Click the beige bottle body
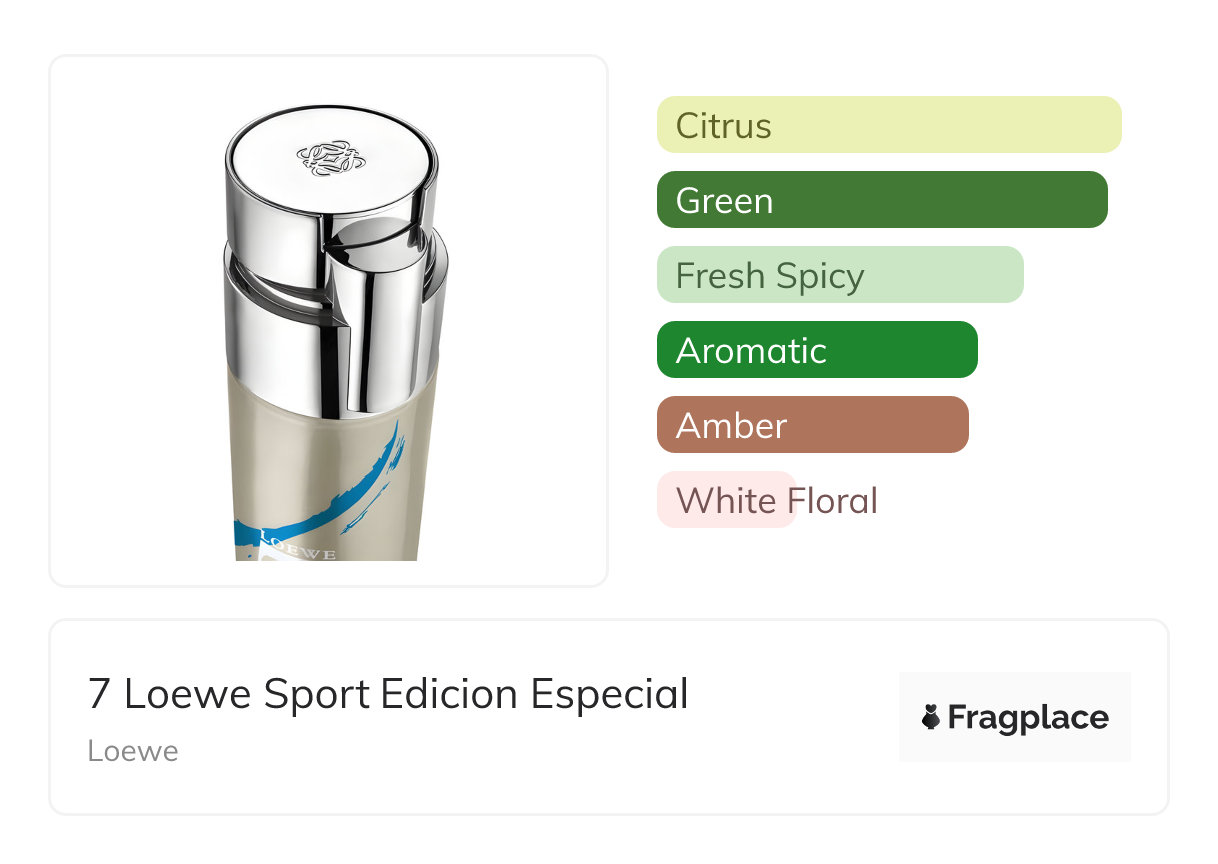 [x=329, y=470]
